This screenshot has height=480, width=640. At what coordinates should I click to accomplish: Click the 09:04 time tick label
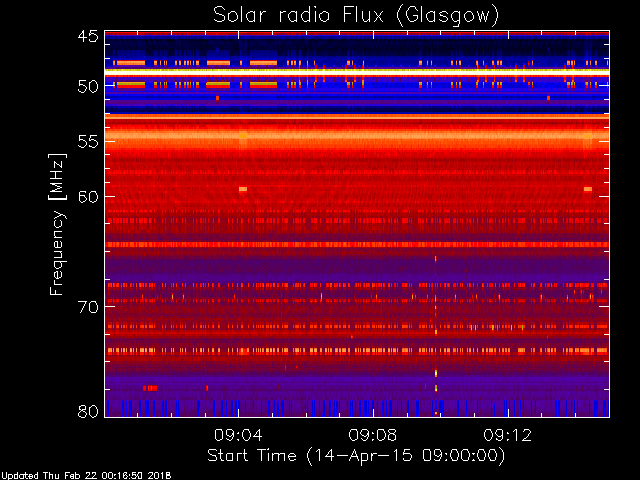pos(238,435)
